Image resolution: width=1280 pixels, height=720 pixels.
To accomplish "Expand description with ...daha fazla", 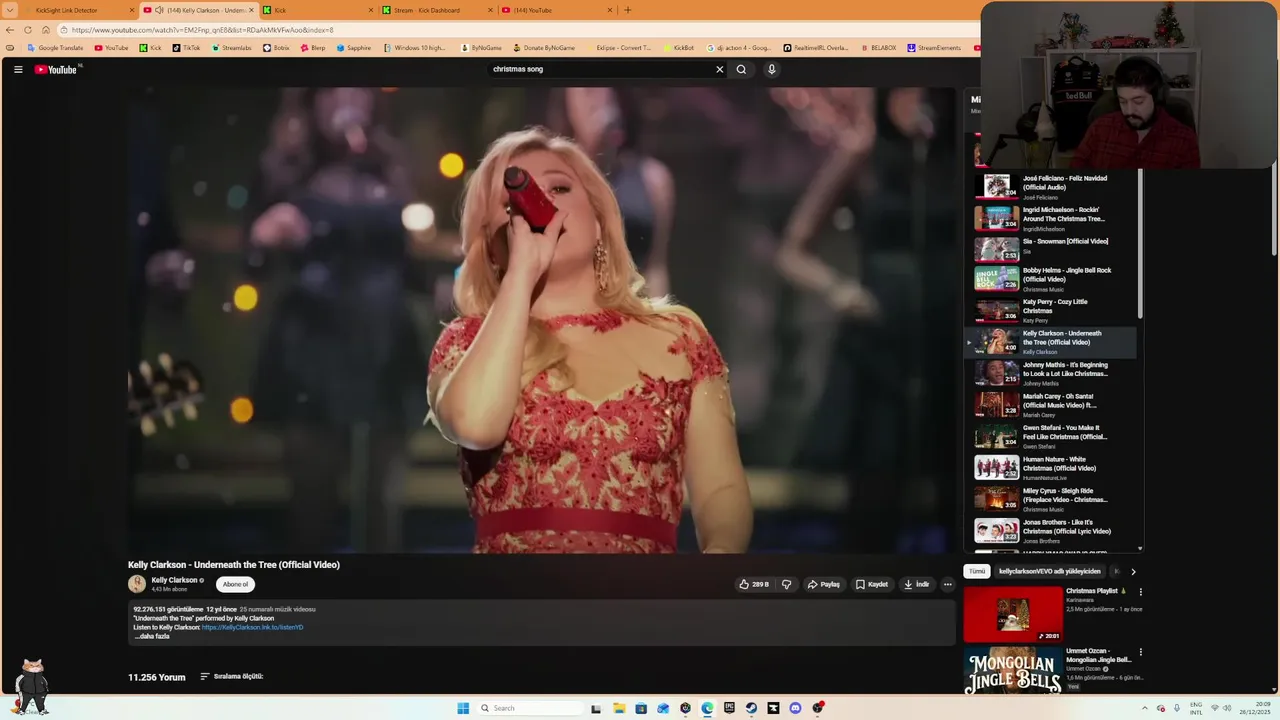I will point(151,636).
